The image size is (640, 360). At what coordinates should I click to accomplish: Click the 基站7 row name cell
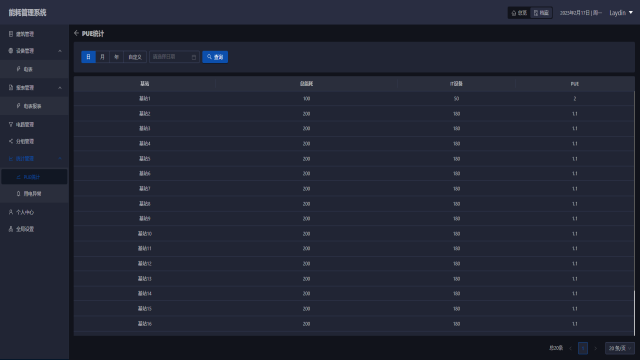[x=144, y=189]
